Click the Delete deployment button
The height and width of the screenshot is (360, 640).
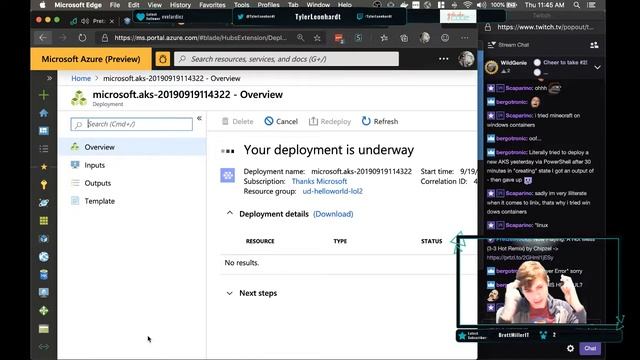click(237, 121)
